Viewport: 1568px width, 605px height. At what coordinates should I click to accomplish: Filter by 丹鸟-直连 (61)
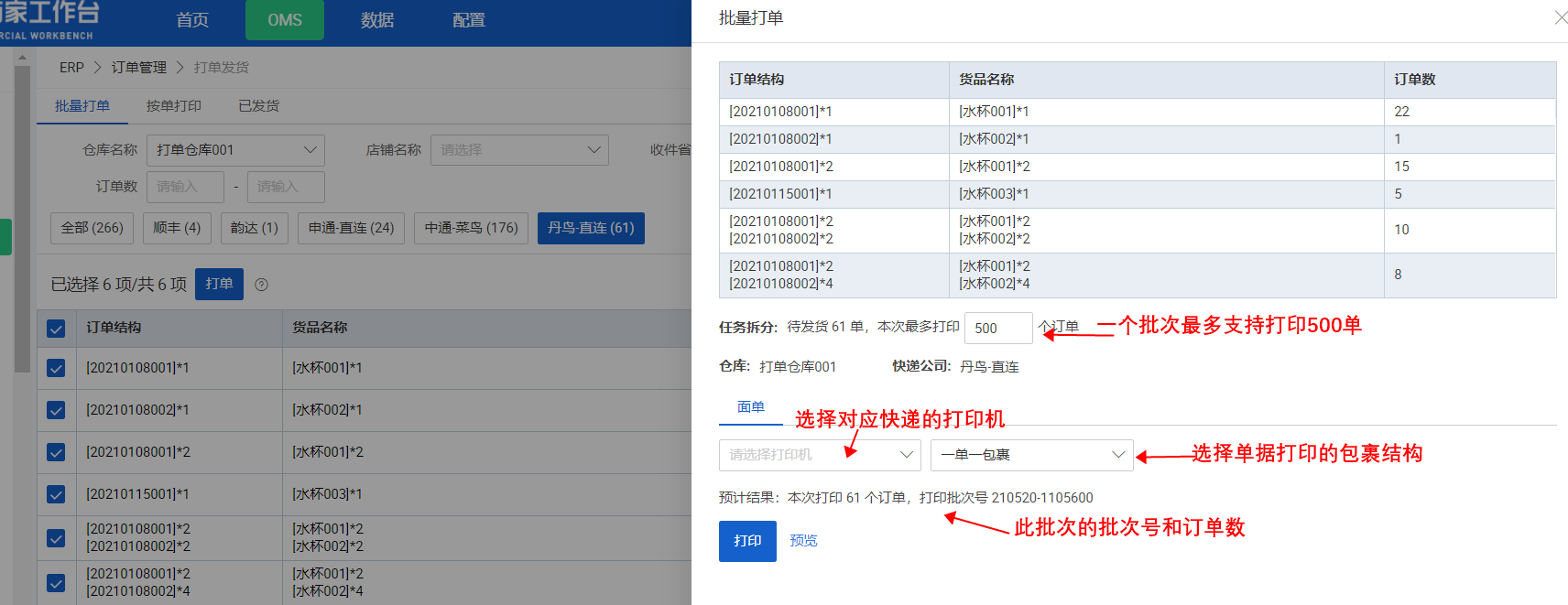[591, 228]
